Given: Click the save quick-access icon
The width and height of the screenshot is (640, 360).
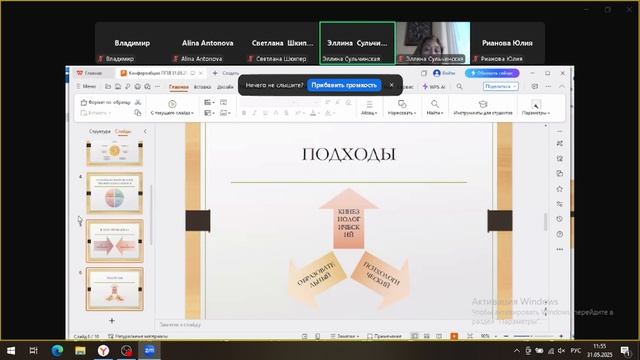Looking at the screenshot, I should click(118, 87).
